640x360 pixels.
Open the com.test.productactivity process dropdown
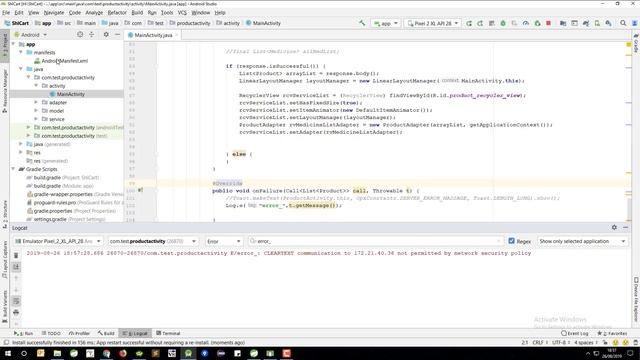[153, 241]
